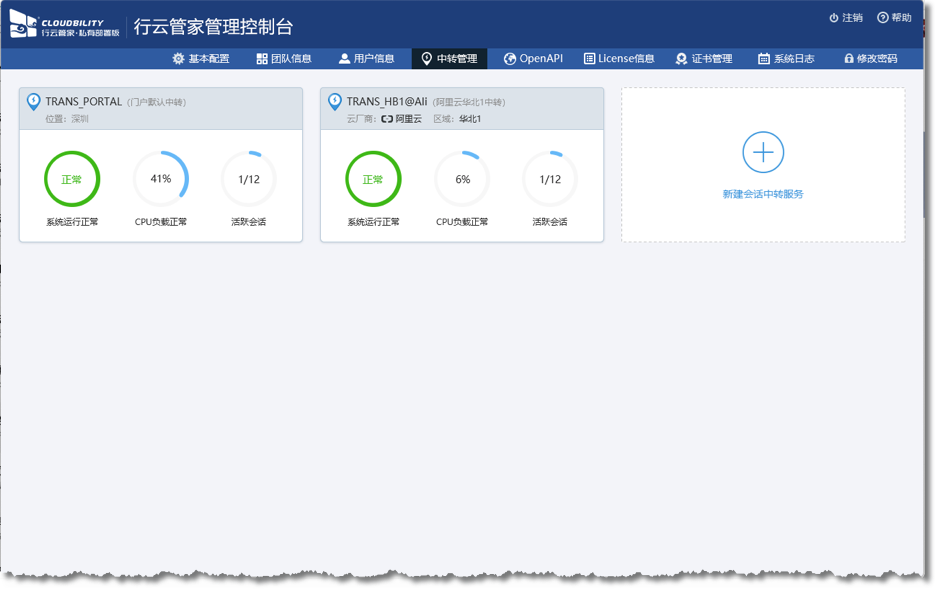Click the question mark icon next to 帮助
Screen dimensions: 935x589
click(882, 18)
